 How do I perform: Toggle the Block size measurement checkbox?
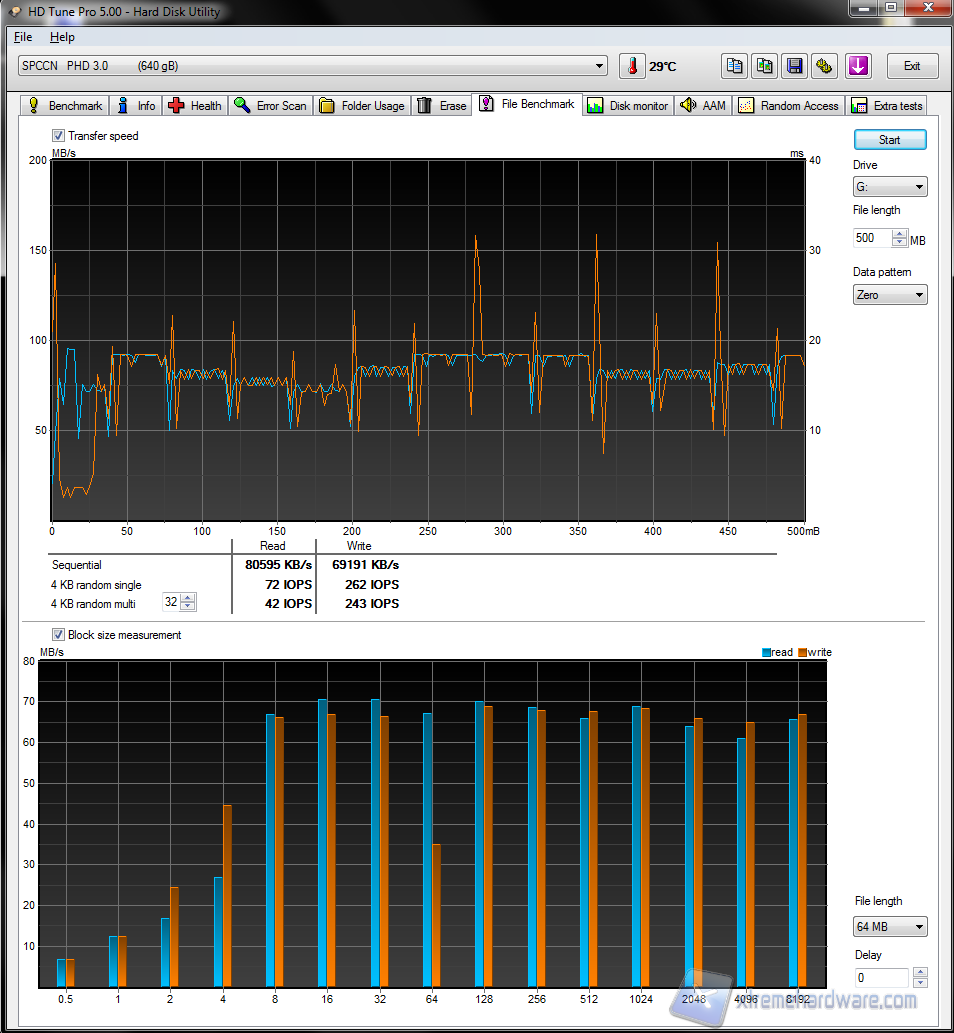59,635
